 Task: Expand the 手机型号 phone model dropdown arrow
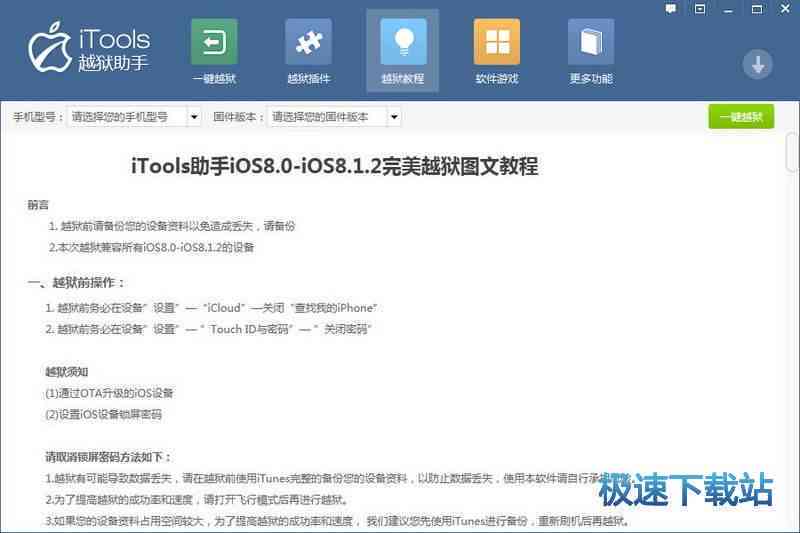(194, 117)
